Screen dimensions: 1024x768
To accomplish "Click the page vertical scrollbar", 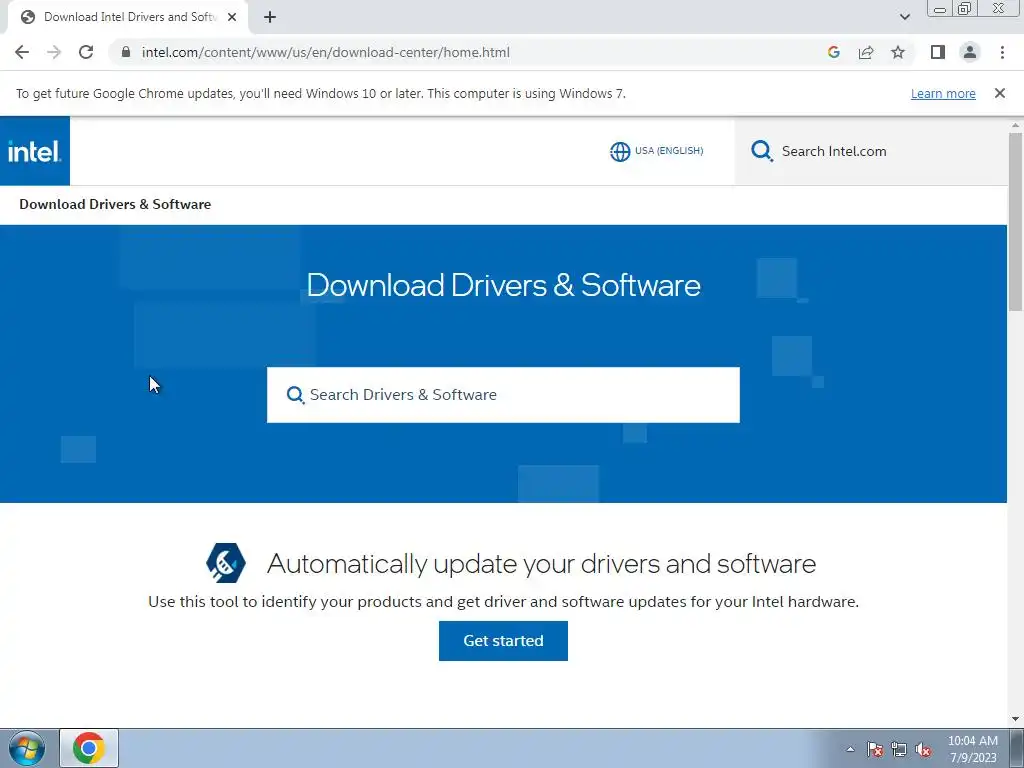I will click(1016, 222).
